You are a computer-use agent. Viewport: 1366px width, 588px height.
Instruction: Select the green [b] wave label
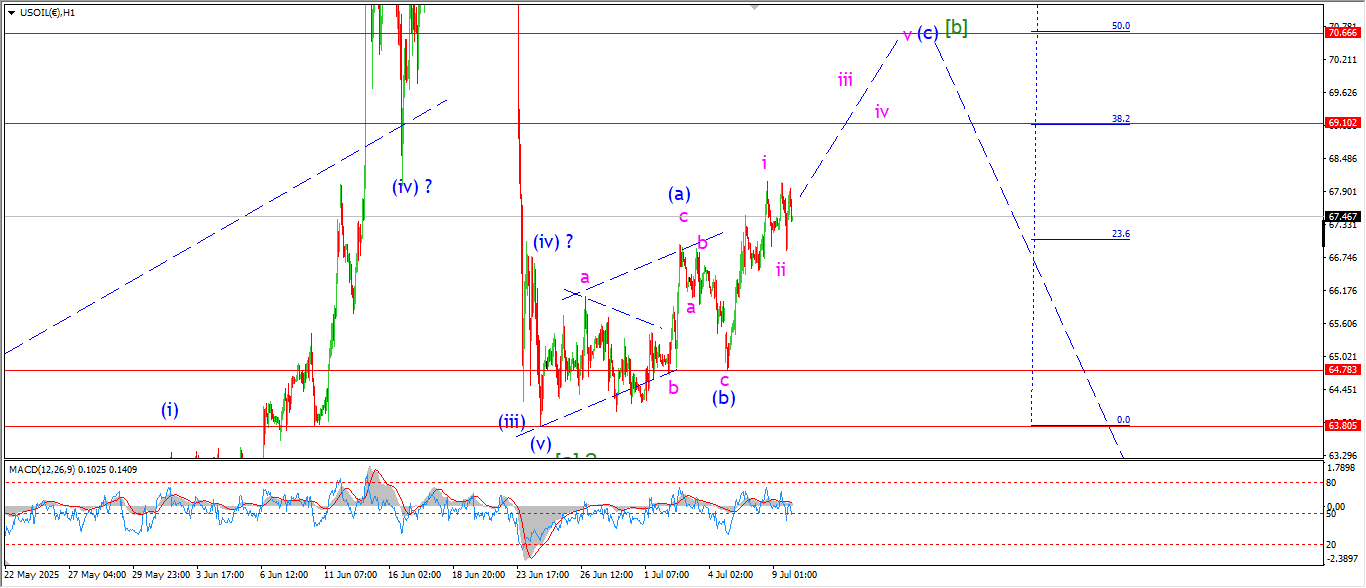coord(956,28)
